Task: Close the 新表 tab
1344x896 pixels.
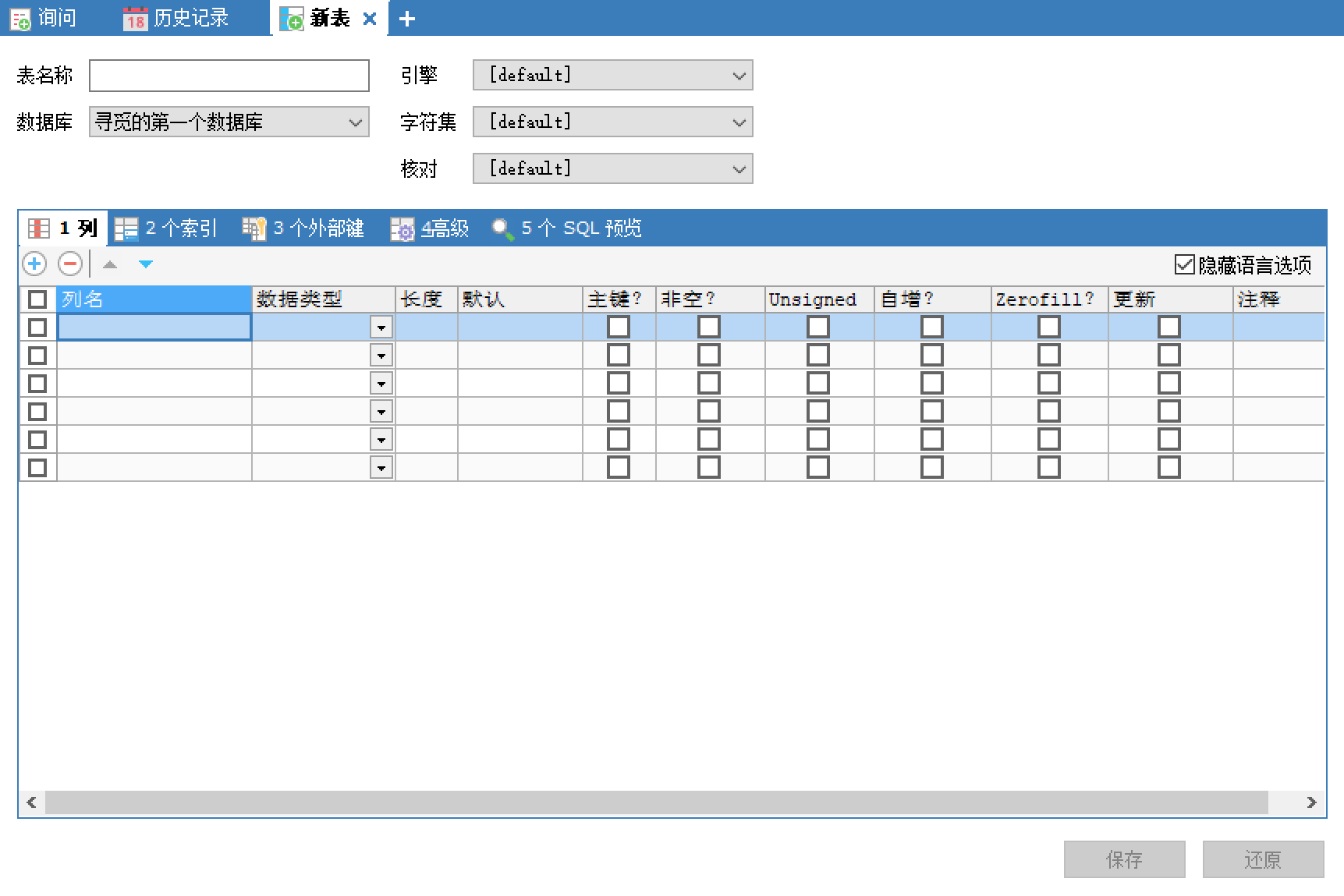Action: pos(370,19)
